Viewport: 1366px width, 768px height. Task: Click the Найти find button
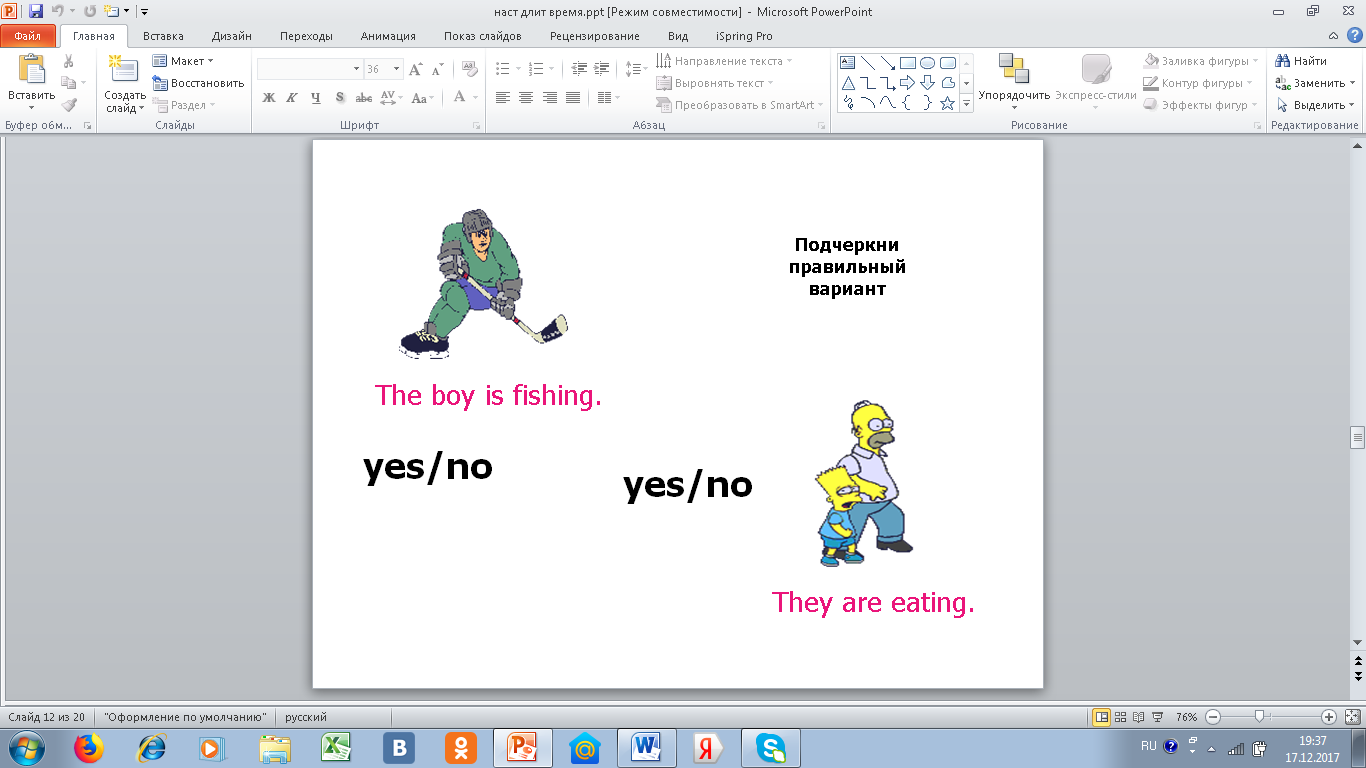click(1301, 61)
